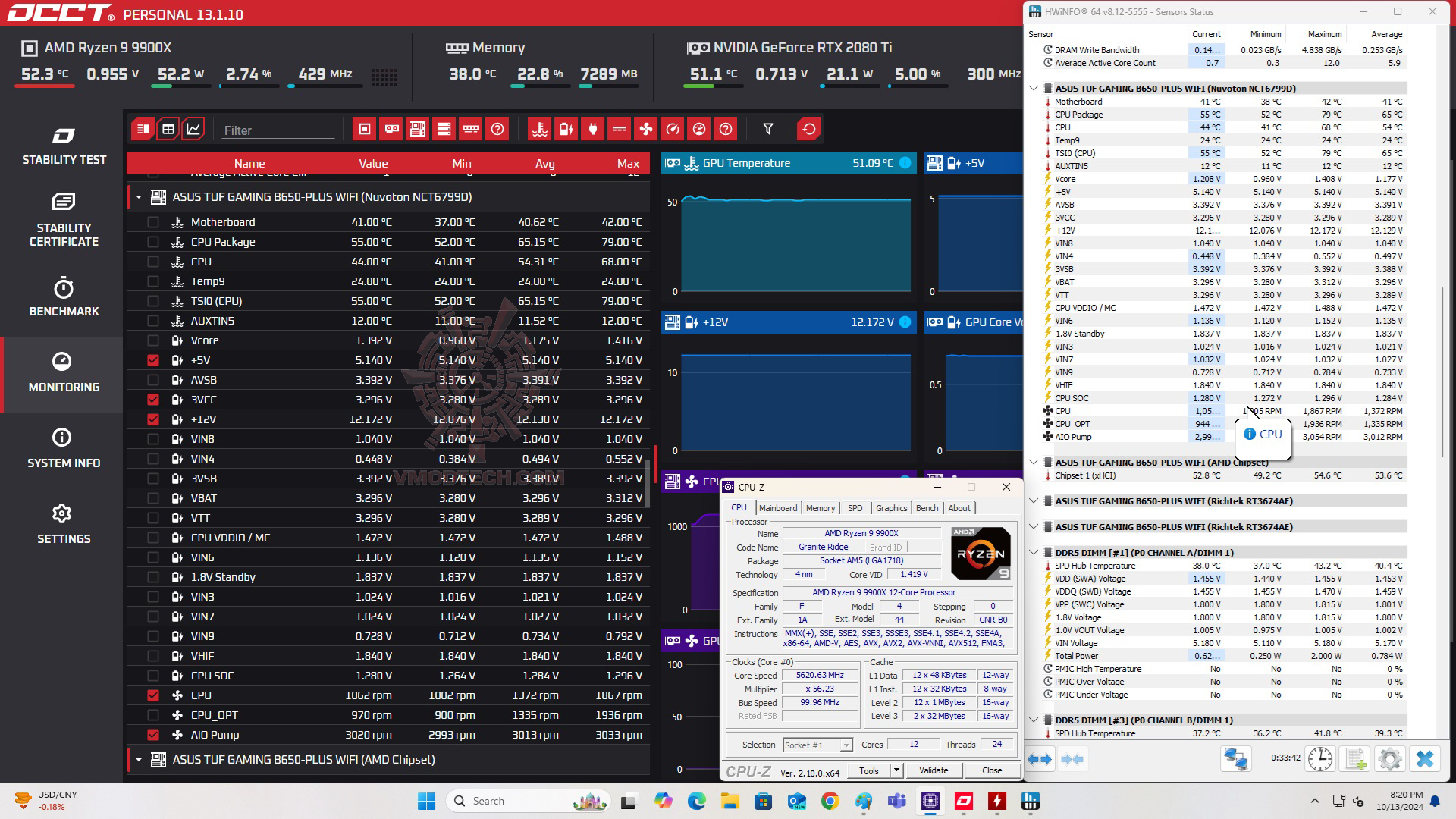Switch to graph view in OCCT monitoring
The image size is (1456, 819).
pos(193,129)
